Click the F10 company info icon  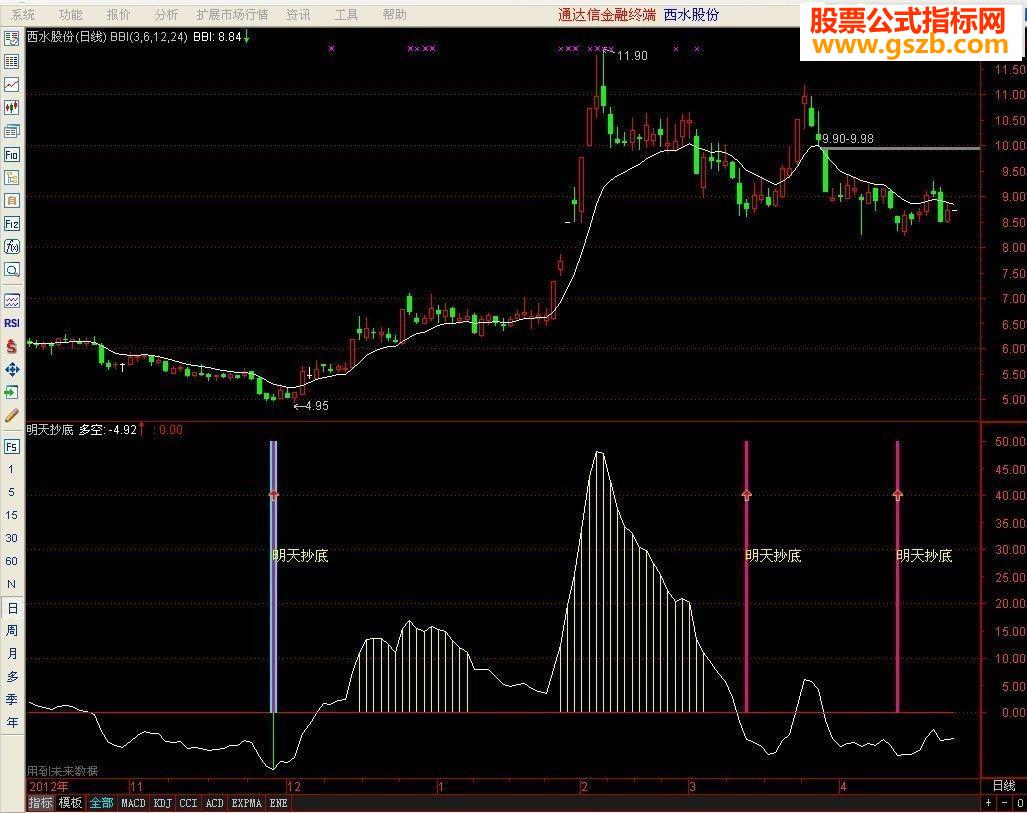(12, 155)
